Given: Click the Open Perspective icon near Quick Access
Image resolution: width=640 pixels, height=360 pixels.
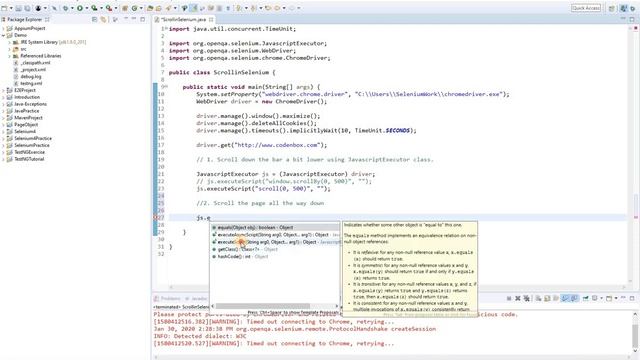Looking at the screenshot, I should click(611, 8).
